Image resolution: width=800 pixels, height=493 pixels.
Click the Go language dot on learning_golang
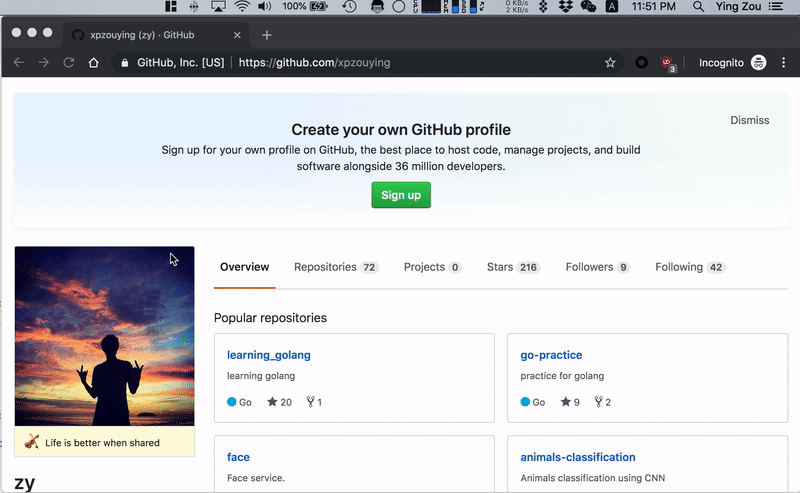232,402
